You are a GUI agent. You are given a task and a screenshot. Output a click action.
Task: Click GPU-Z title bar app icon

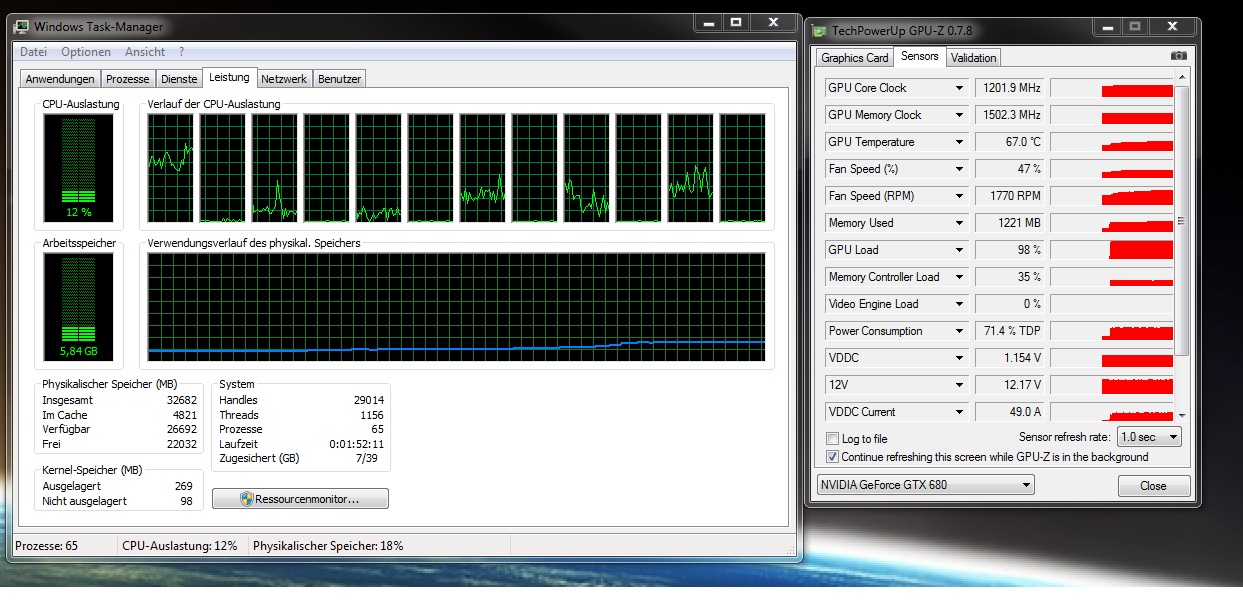819,30
